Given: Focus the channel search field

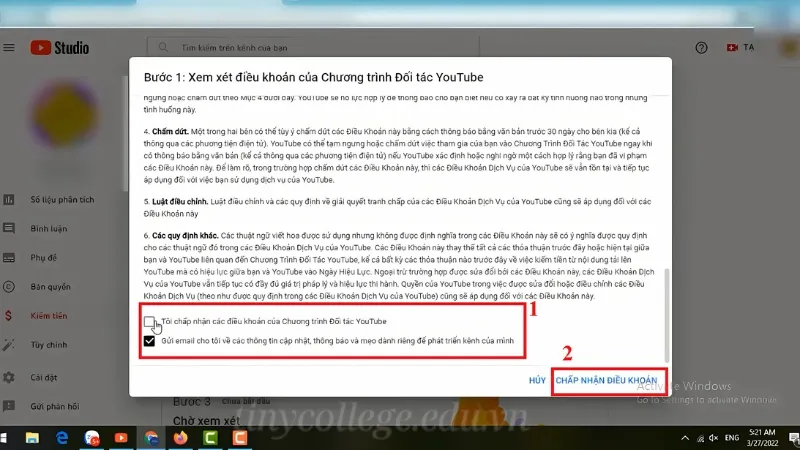Looking at the screenshot, I should (x=313, y=47).
